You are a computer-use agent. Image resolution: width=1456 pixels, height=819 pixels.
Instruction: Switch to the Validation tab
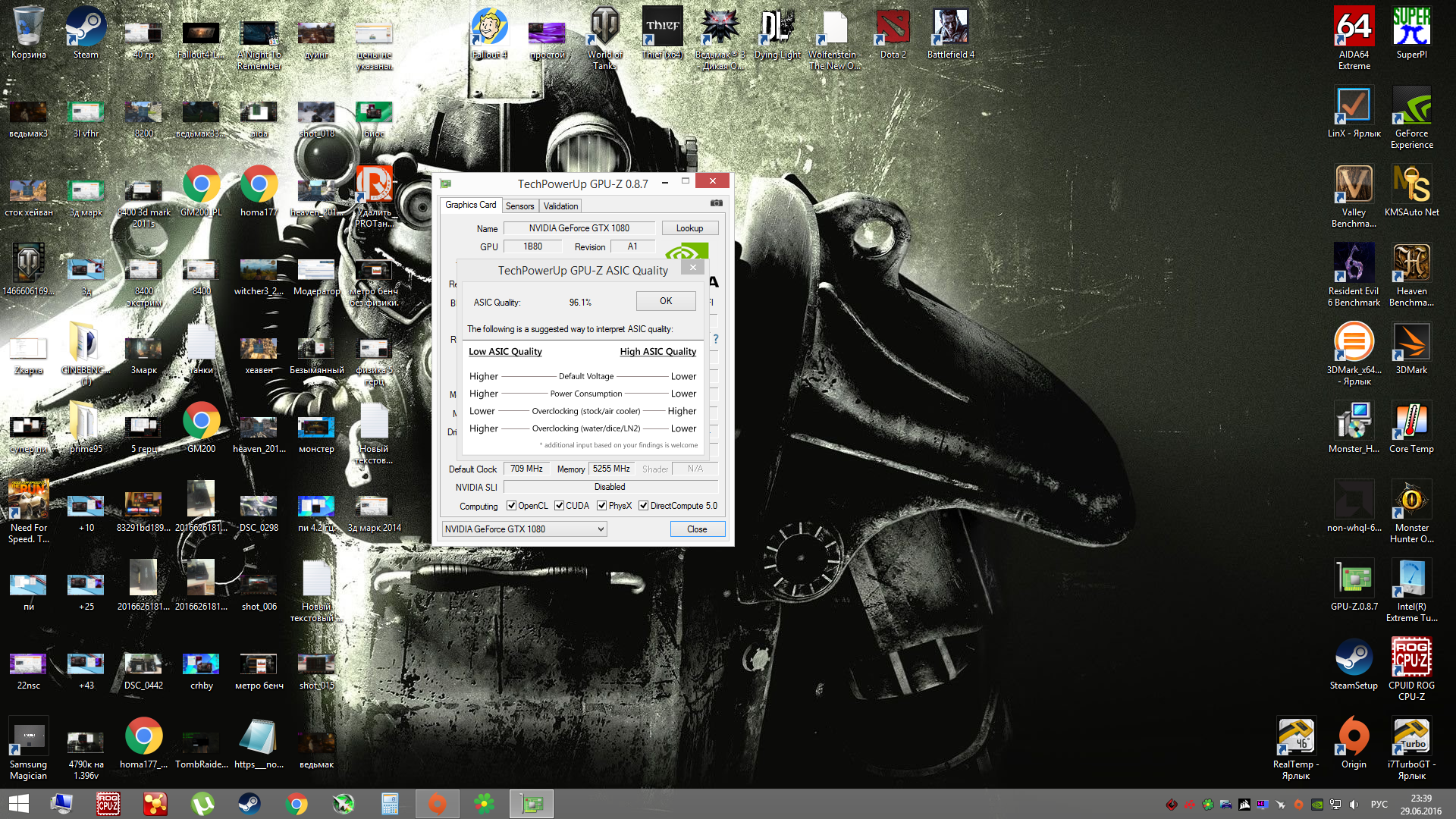tap(560, 206)
